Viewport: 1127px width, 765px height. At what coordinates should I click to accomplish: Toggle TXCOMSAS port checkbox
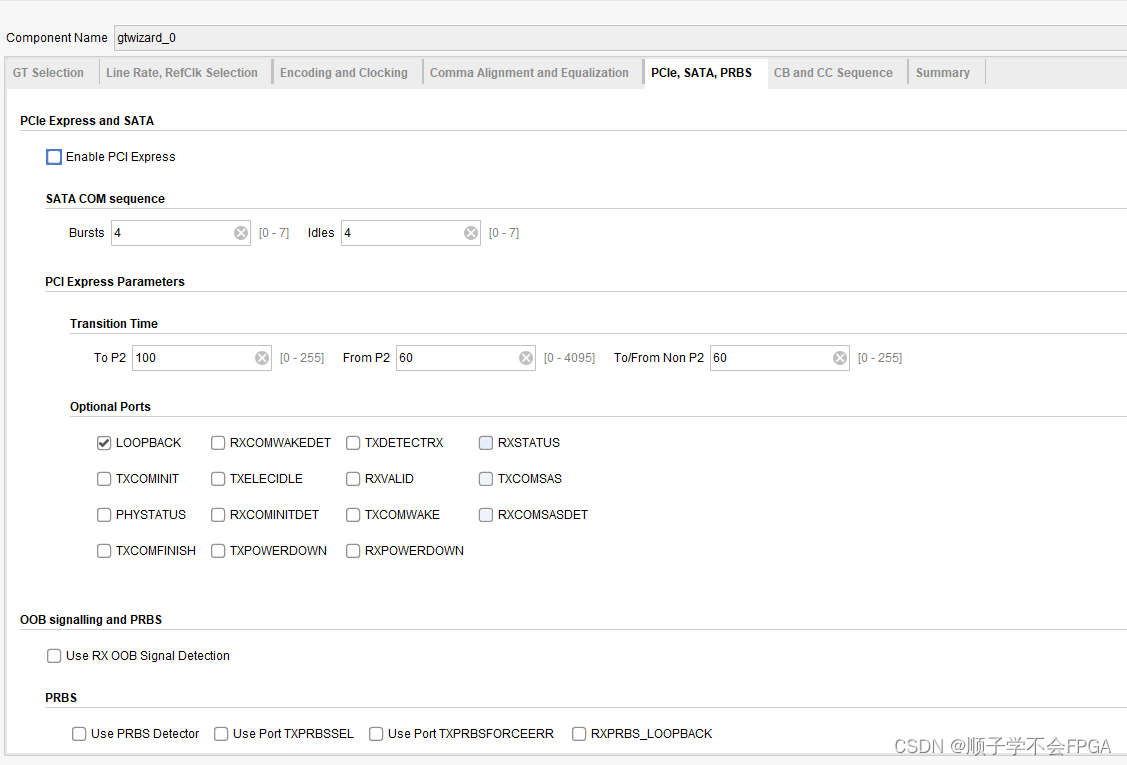pyautogui.click(x=486, y=479)
